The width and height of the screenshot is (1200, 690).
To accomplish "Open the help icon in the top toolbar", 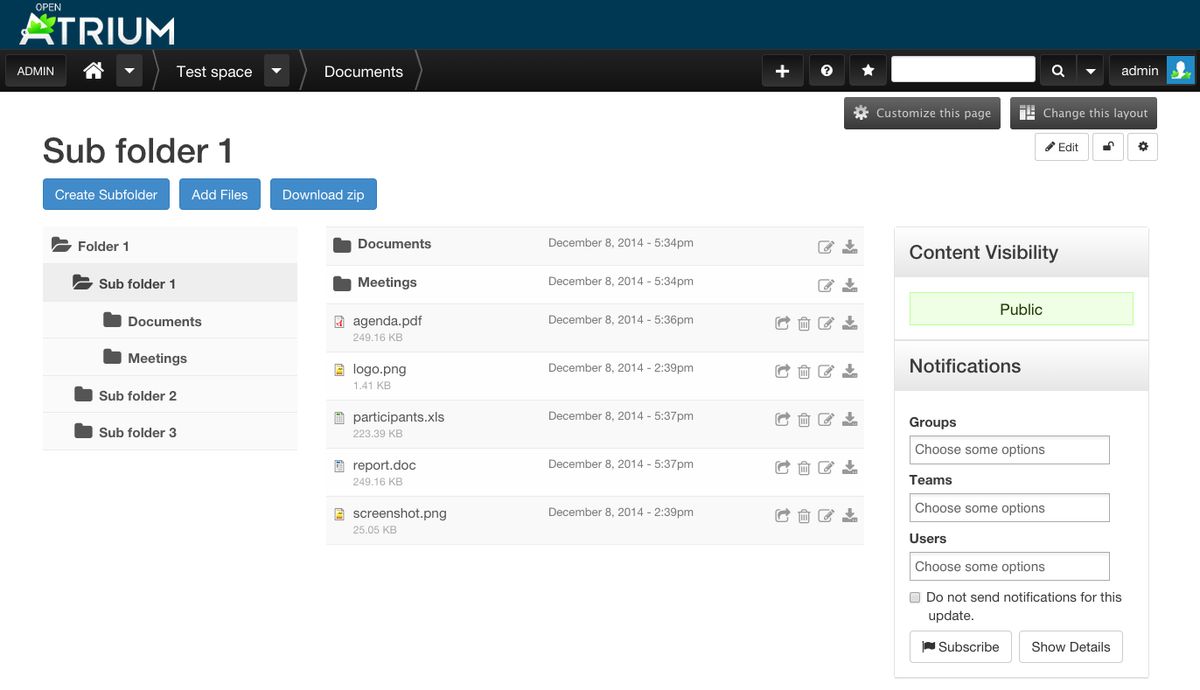I will coord(825,70).
